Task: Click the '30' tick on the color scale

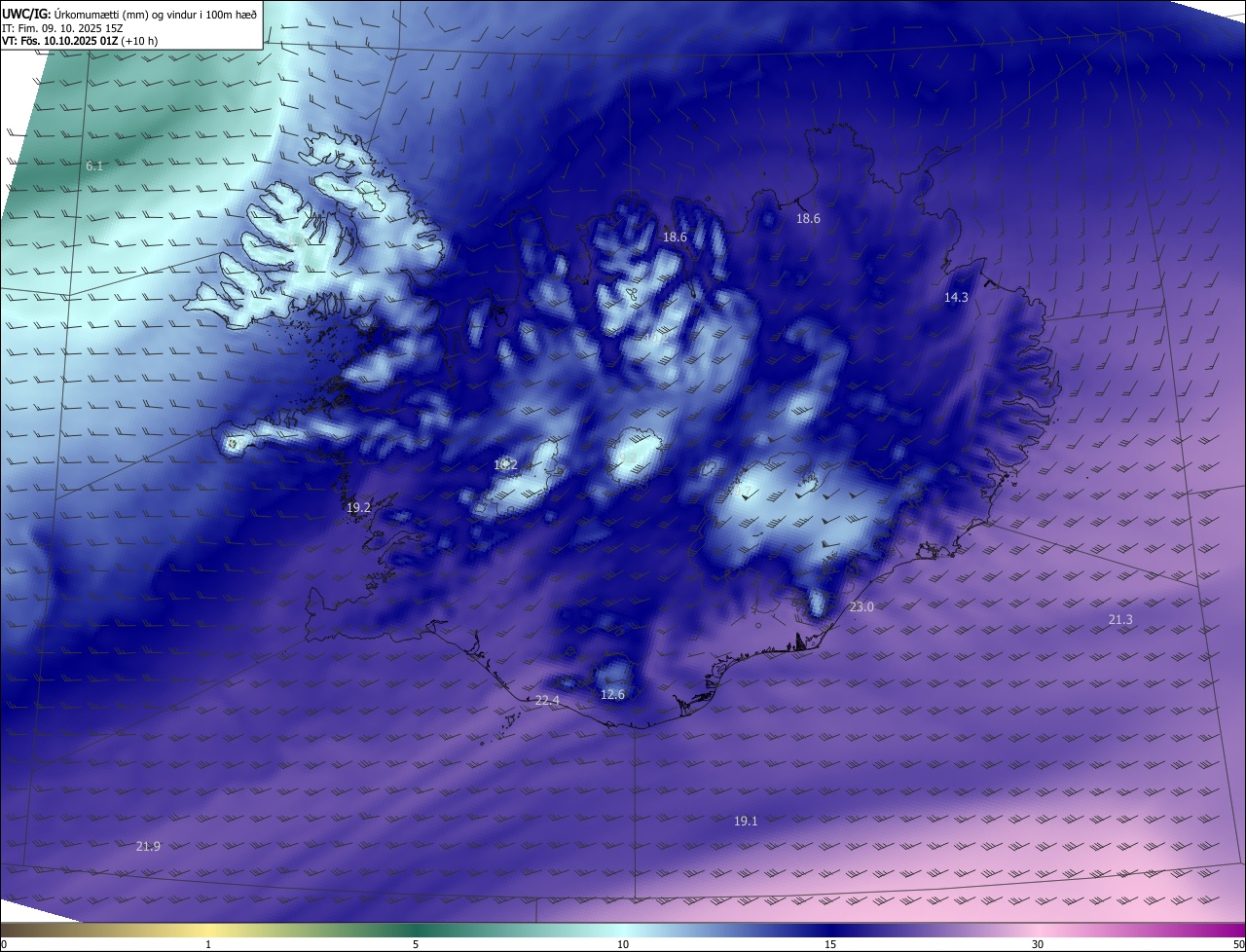Action: pyautogui.click(x=1038, y=945)
